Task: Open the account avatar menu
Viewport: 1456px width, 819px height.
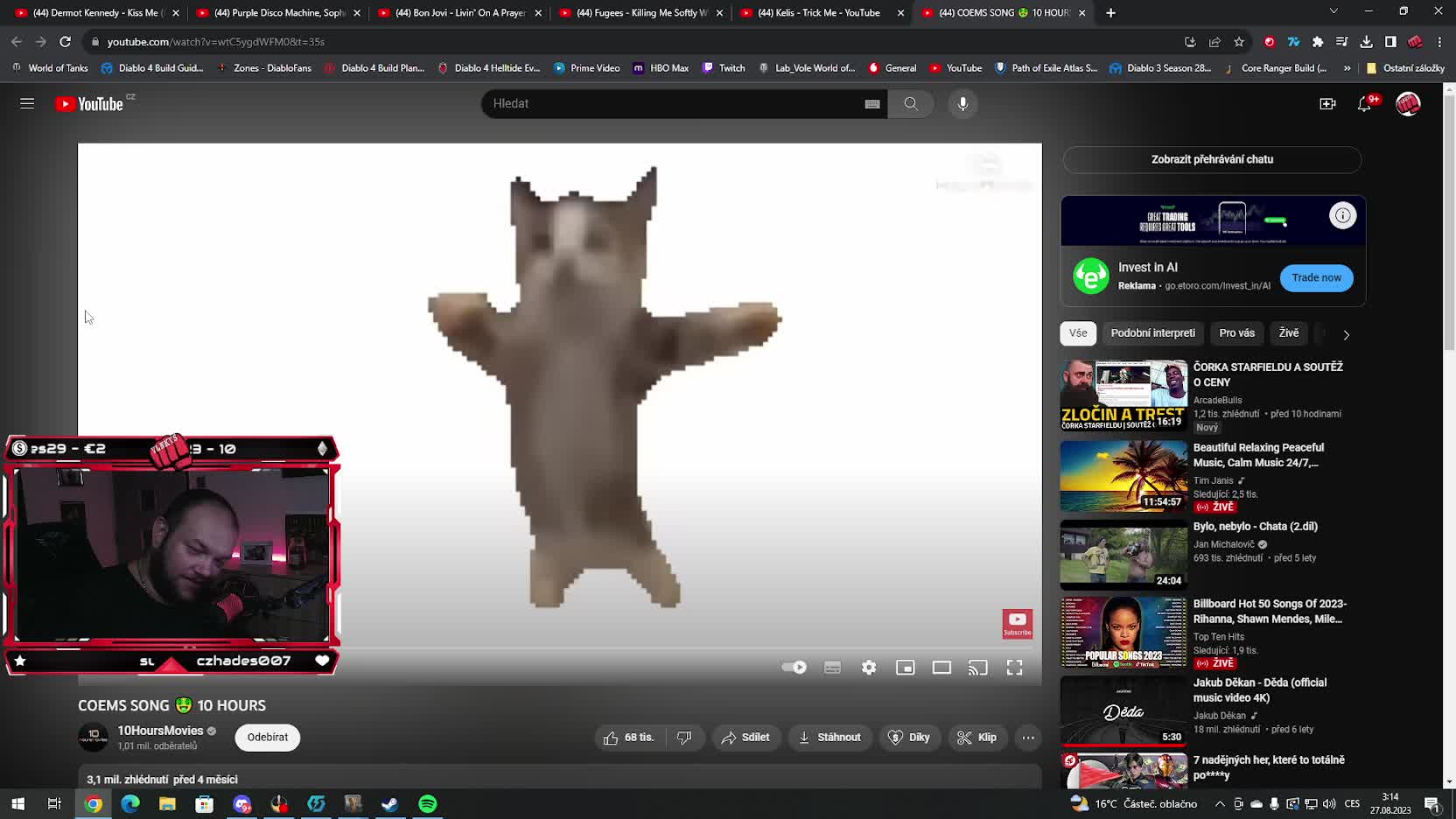Action: pyautogui.click(x=1408, y=103)
